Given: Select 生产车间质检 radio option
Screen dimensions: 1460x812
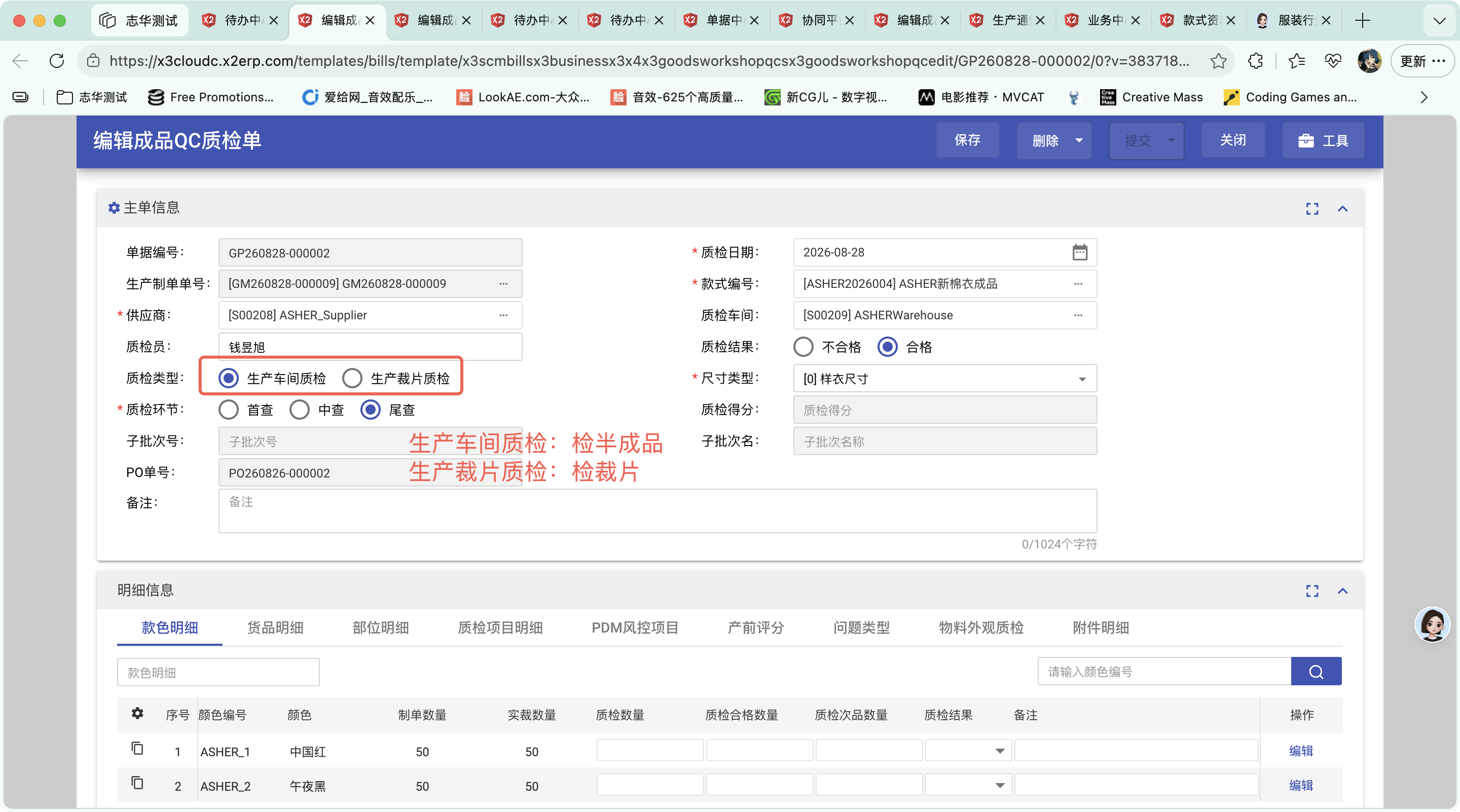Looking at the screenshot, I should pyautogui.click(x=229, y=378).
